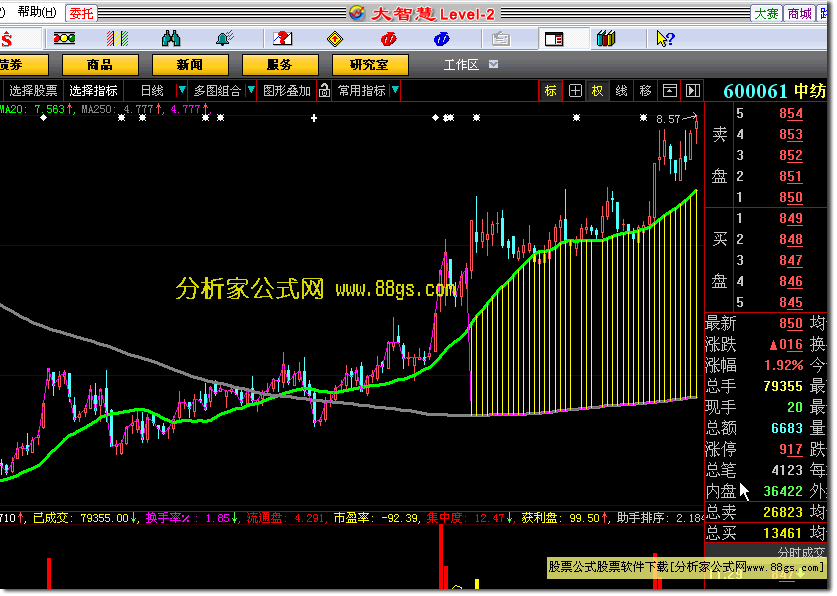This screenshot has height=596, width=837.
Task: Click buy level 3 price 847
Action: pos(791,260)
